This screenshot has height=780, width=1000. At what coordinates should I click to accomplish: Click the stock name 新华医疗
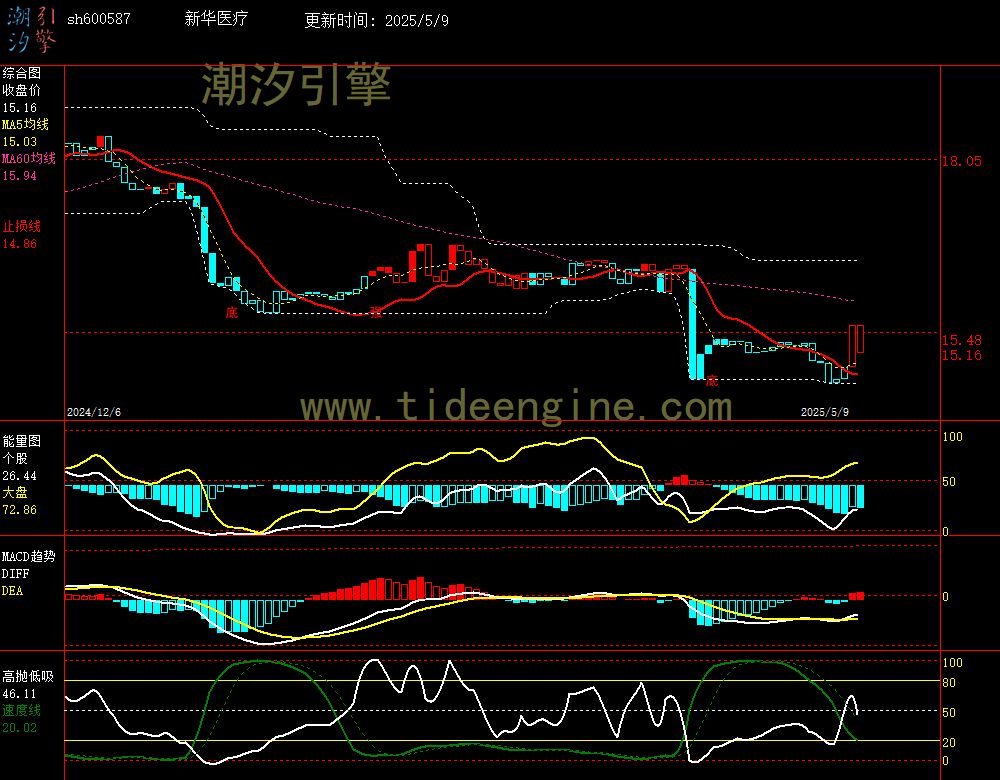point(216,18)
